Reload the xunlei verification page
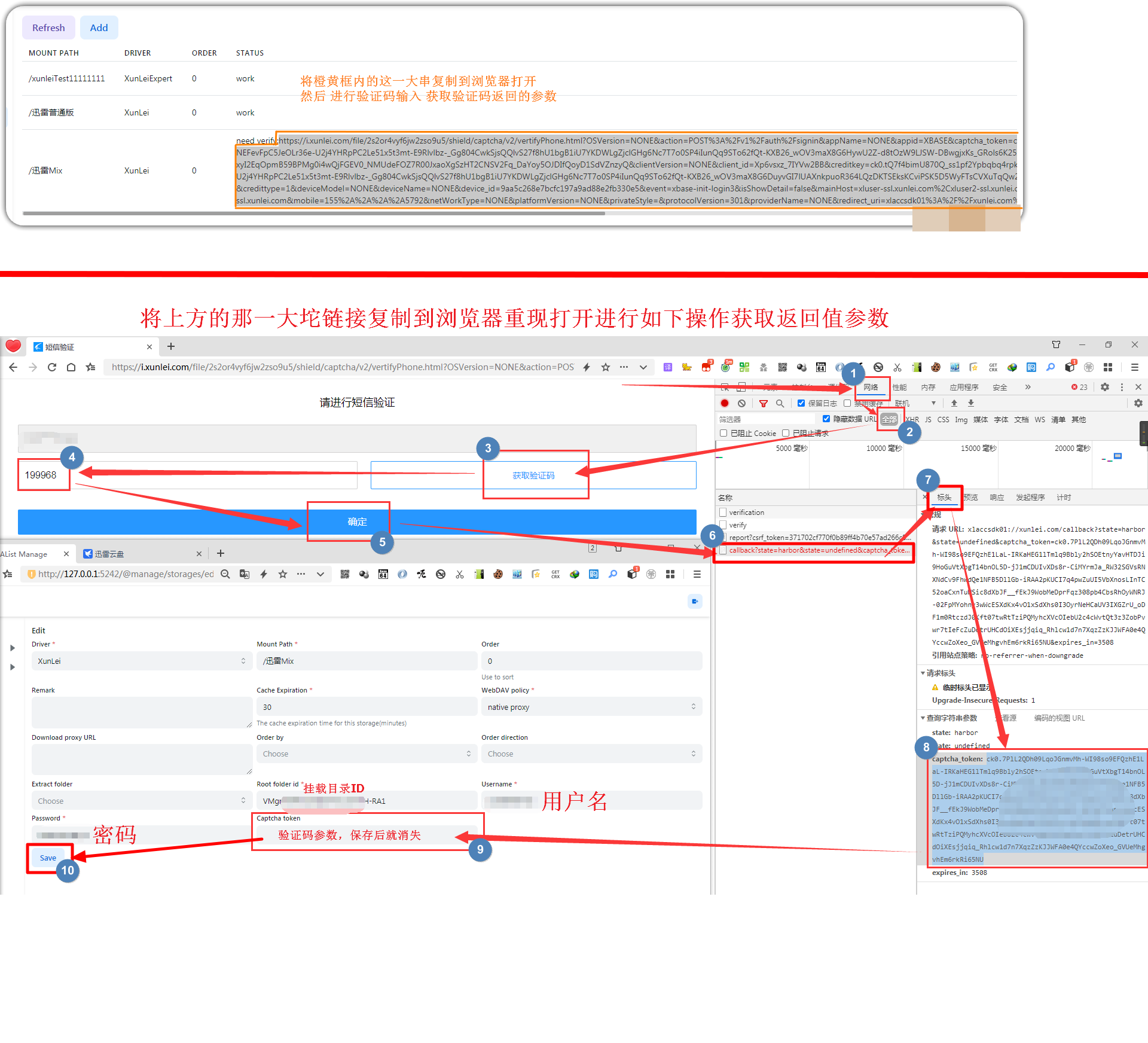Image resolution: width=1148 pixels, height=1043 pixels. [52, 367]
